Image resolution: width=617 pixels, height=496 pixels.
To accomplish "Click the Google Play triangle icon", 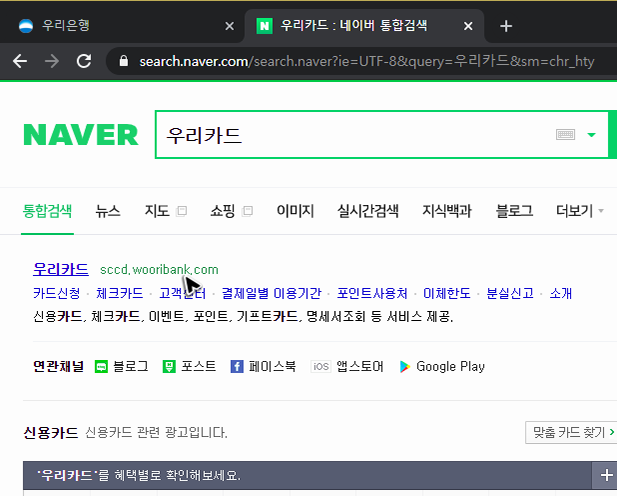I will (405, 367).
